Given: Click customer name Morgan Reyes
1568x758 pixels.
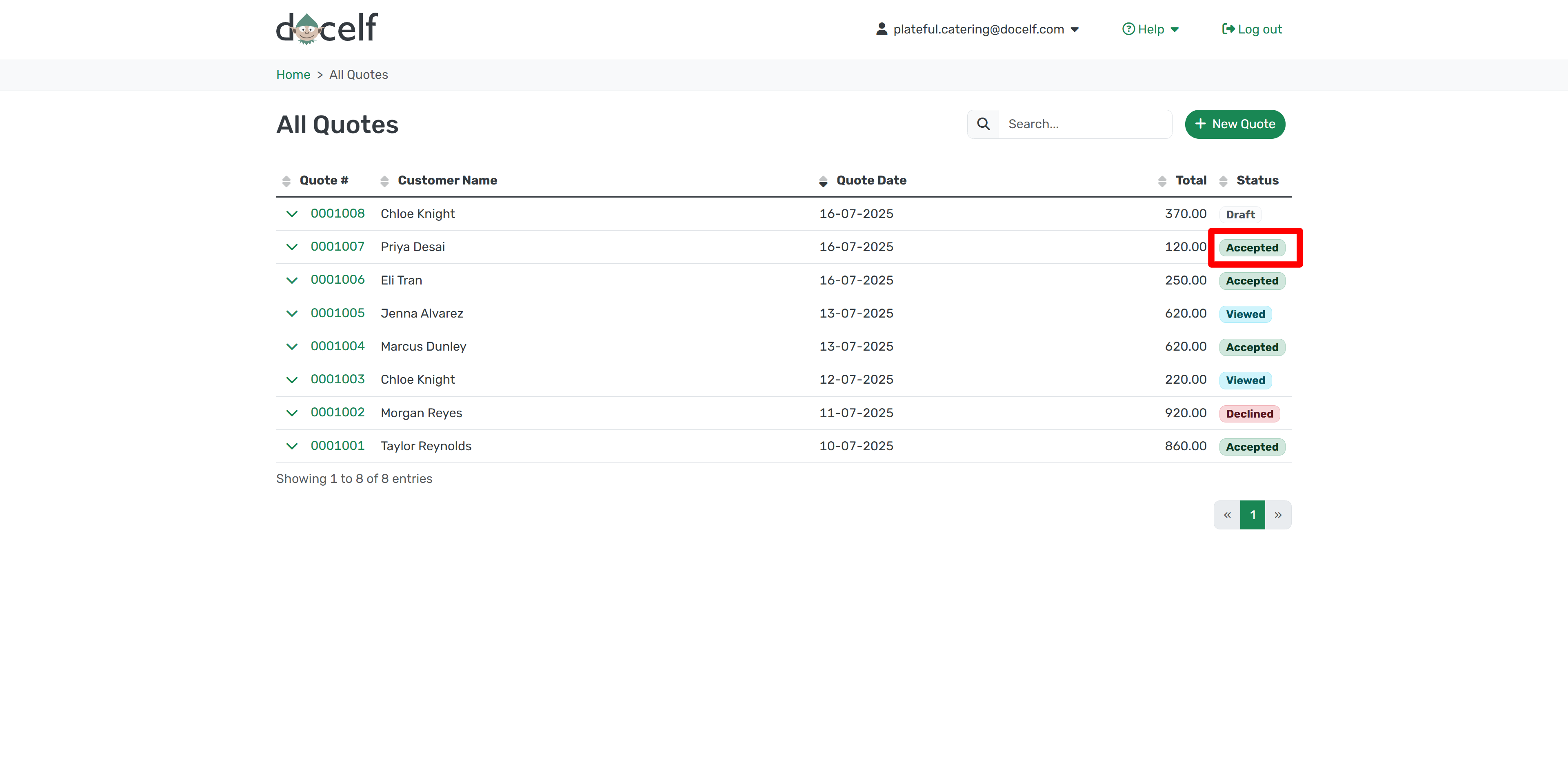Looking at the screenshot, I should pos(421,413).
